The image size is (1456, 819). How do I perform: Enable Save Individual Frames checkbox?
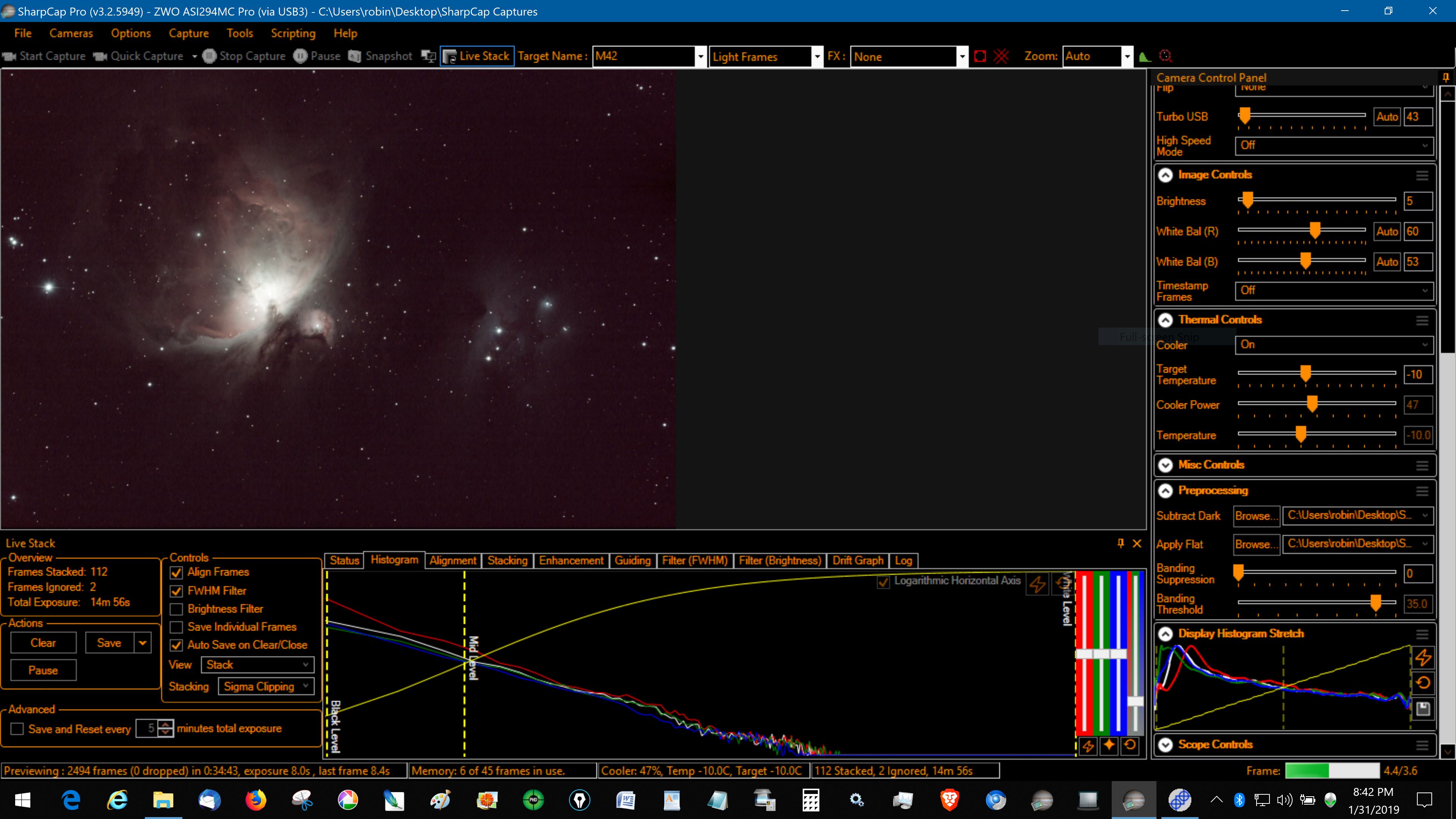176,628
